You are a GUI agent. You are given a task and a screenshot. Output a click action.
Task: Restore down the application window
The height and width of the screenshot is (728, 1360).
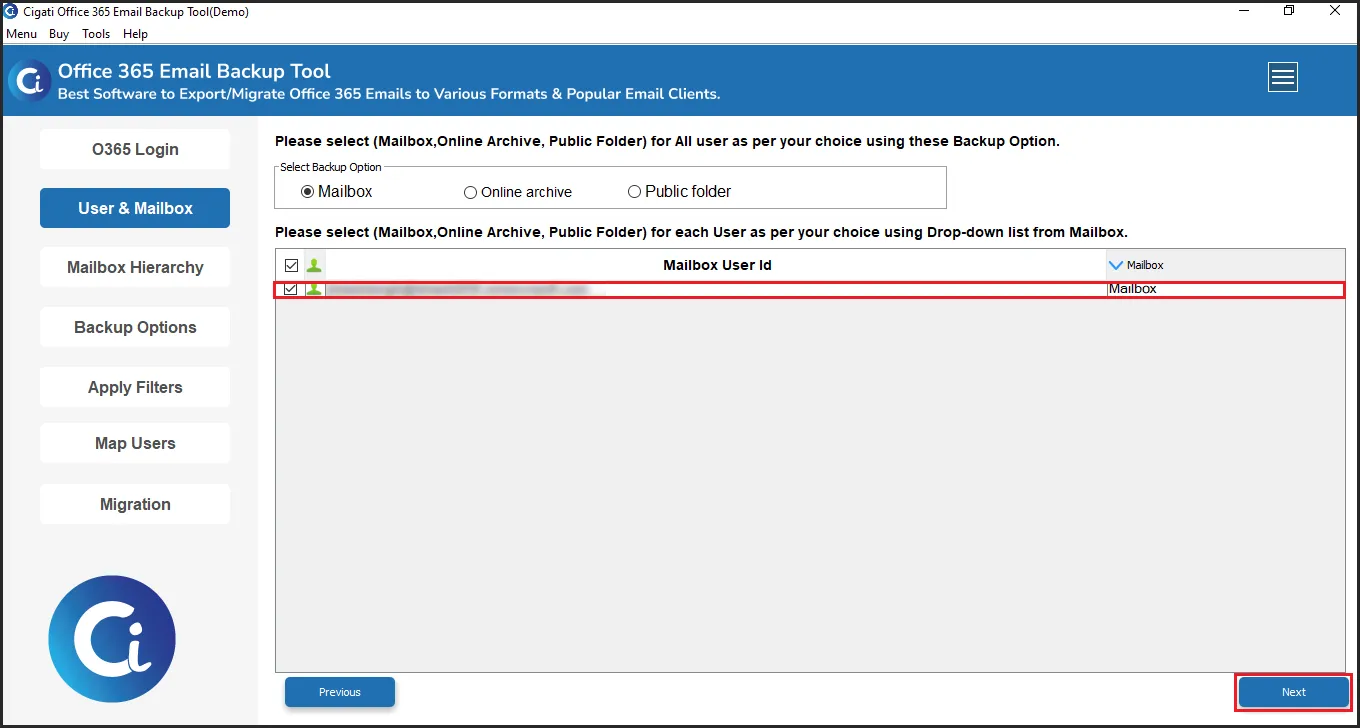[x=1289, y=11]
